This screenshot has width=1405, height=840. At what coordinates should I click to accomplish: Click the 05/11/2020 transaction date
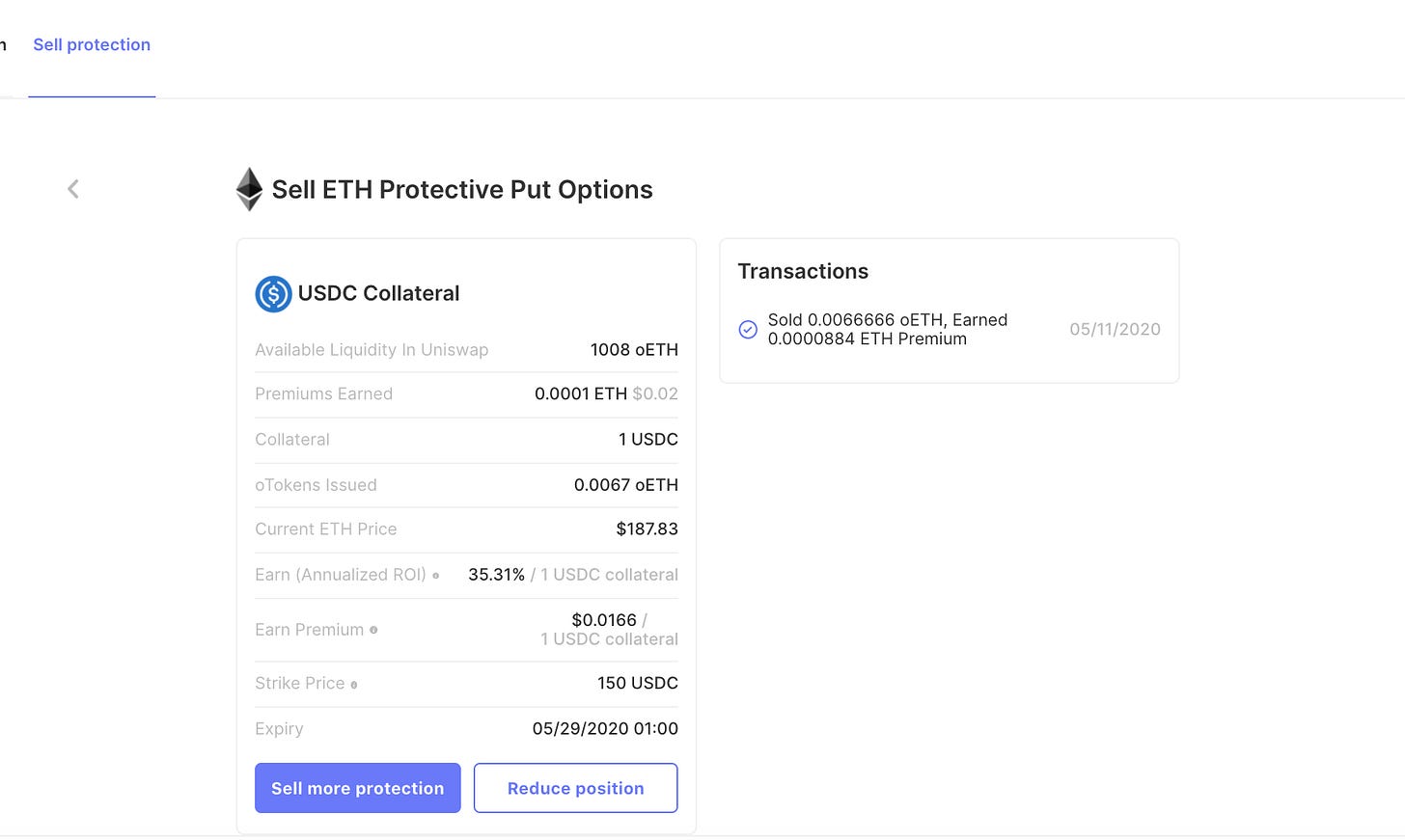click(1115, 330)
